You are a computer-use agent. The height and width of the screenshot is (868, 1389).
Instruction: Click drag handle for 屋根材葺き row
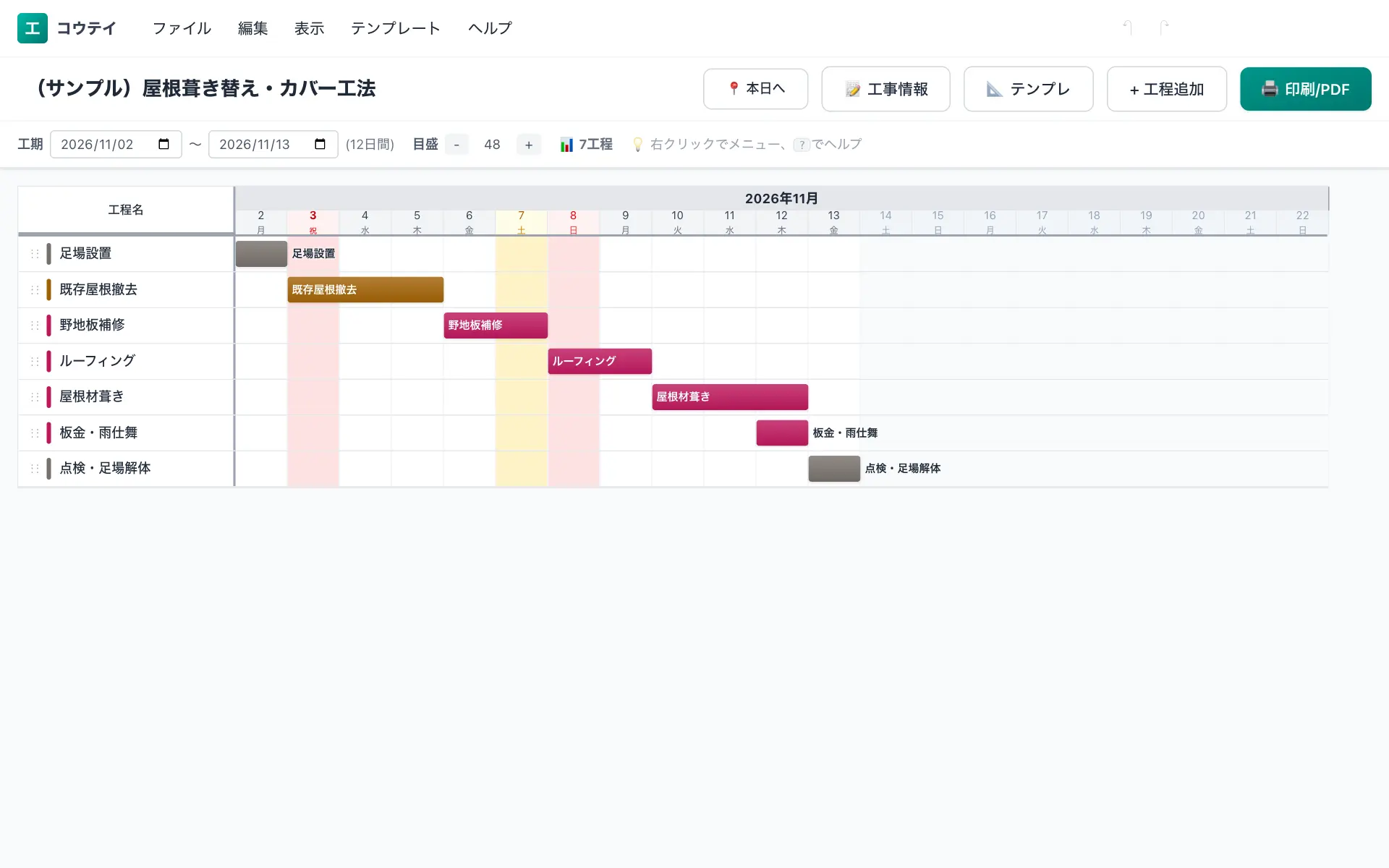(35, 397)
